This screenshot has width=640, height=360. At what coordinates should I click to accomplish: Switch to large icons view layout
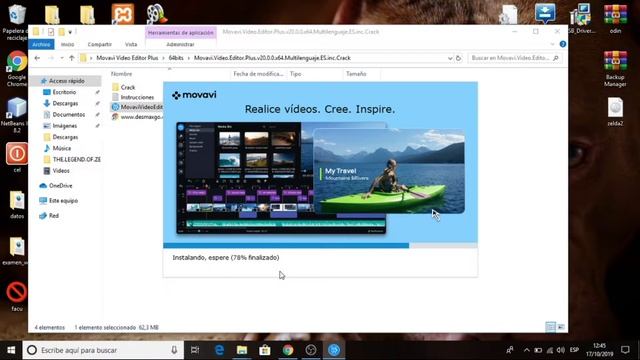coord(561,327)
